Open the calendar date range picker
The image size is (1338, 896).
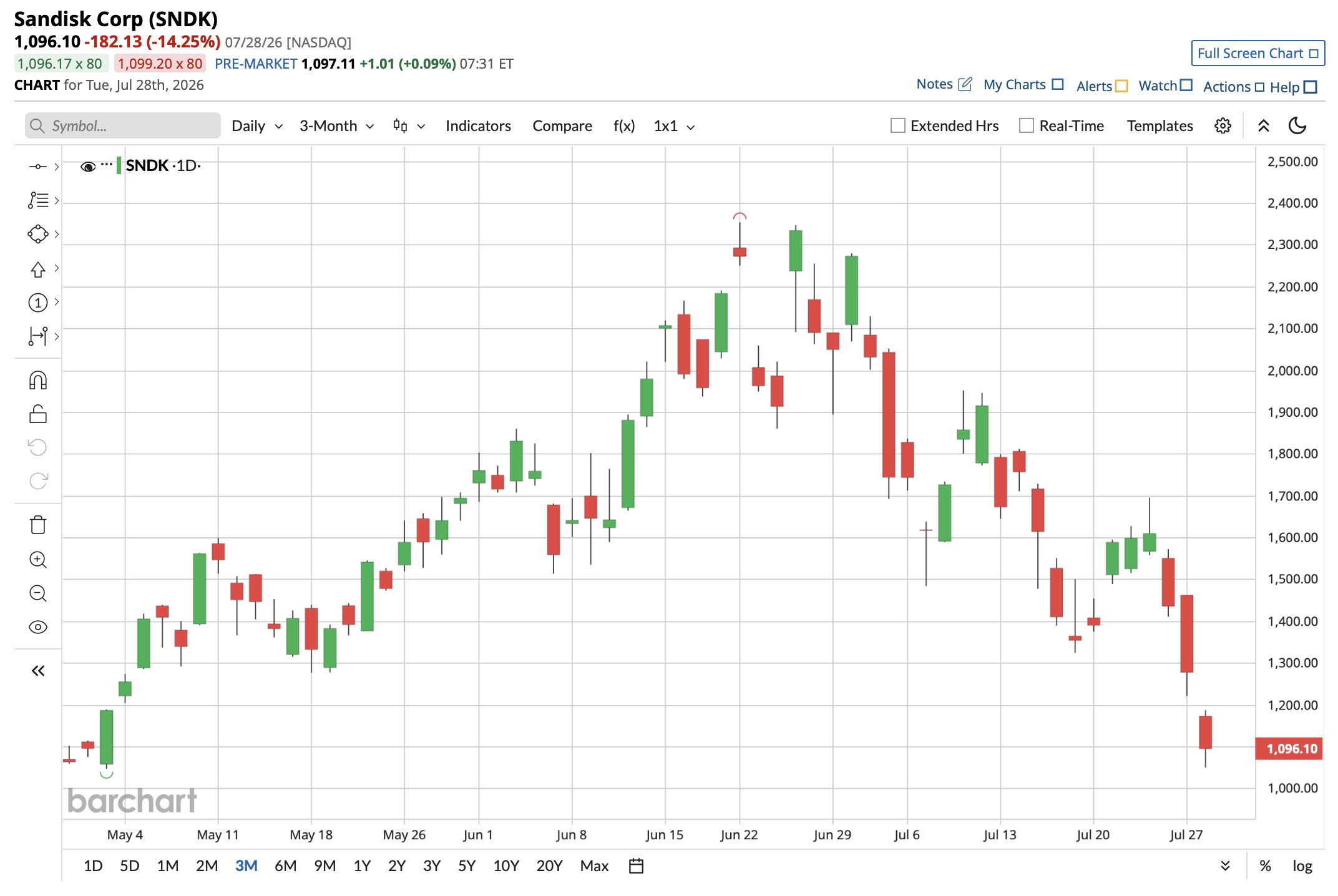pyautogui.click(x=636, y=866)
